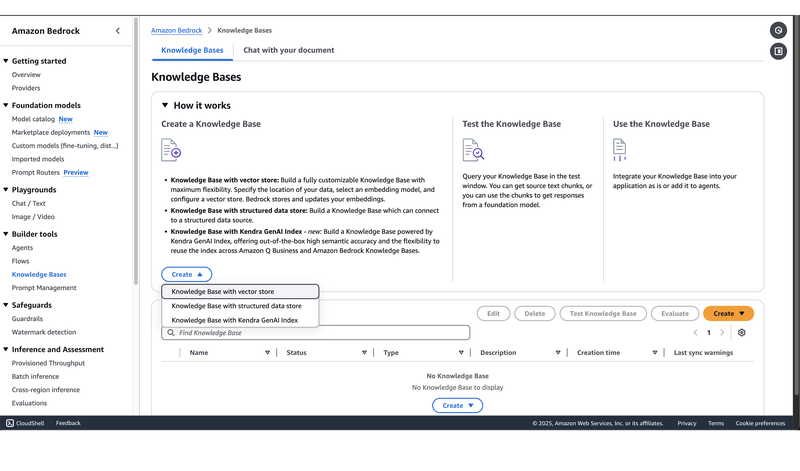Click the sidebar vertical scrollbar
800x471 pixels.
tap(136, 151)
